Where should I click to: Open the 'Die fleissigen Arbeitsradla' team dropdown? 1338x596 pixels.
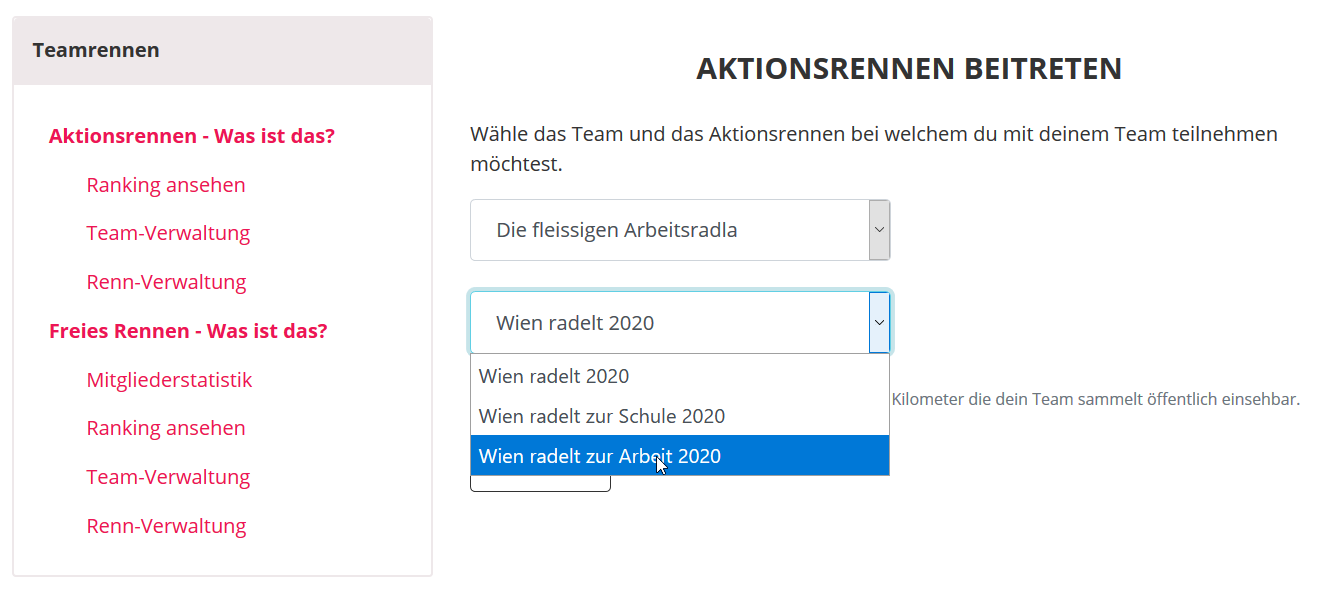(680, 230)
